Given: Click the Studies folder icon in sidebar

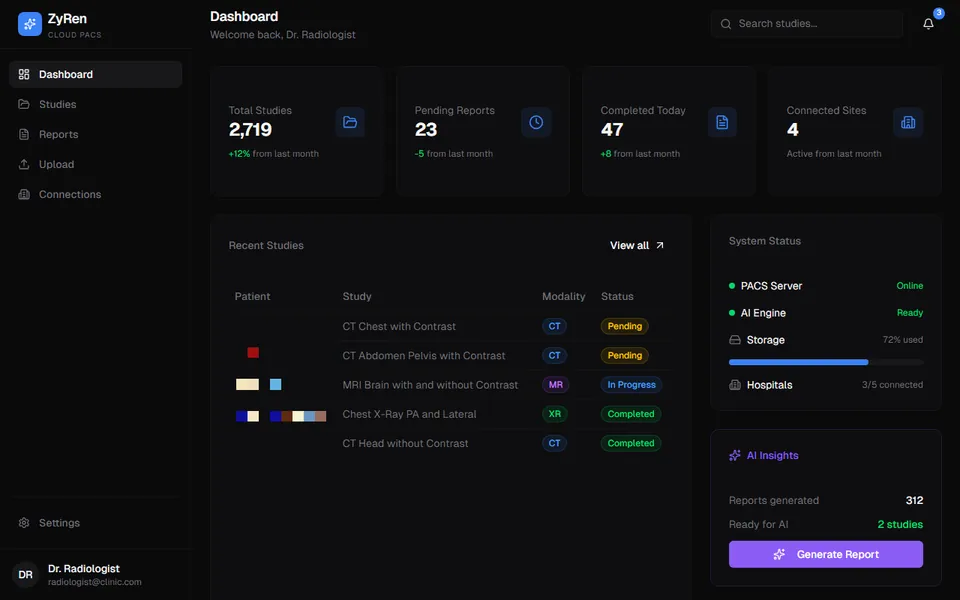Looking at the screenshot, I should (24, 104).
